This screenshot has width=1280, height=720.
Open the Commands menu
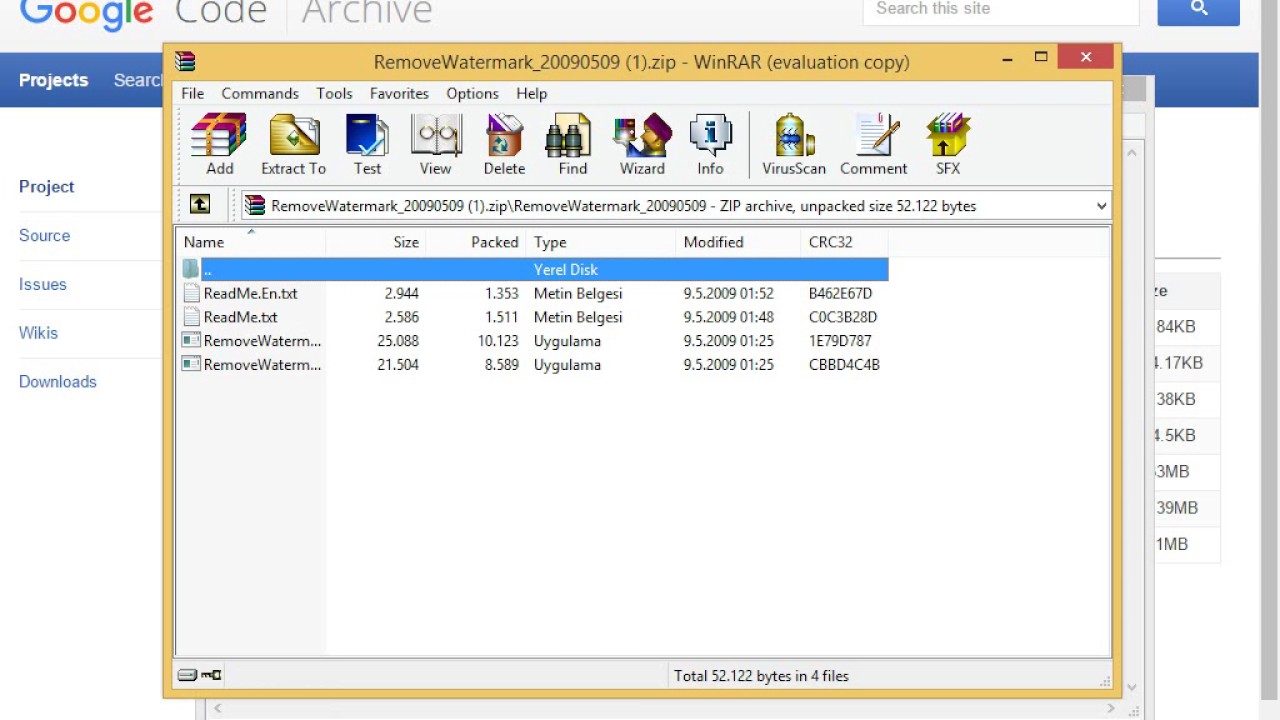pos(260,93)
